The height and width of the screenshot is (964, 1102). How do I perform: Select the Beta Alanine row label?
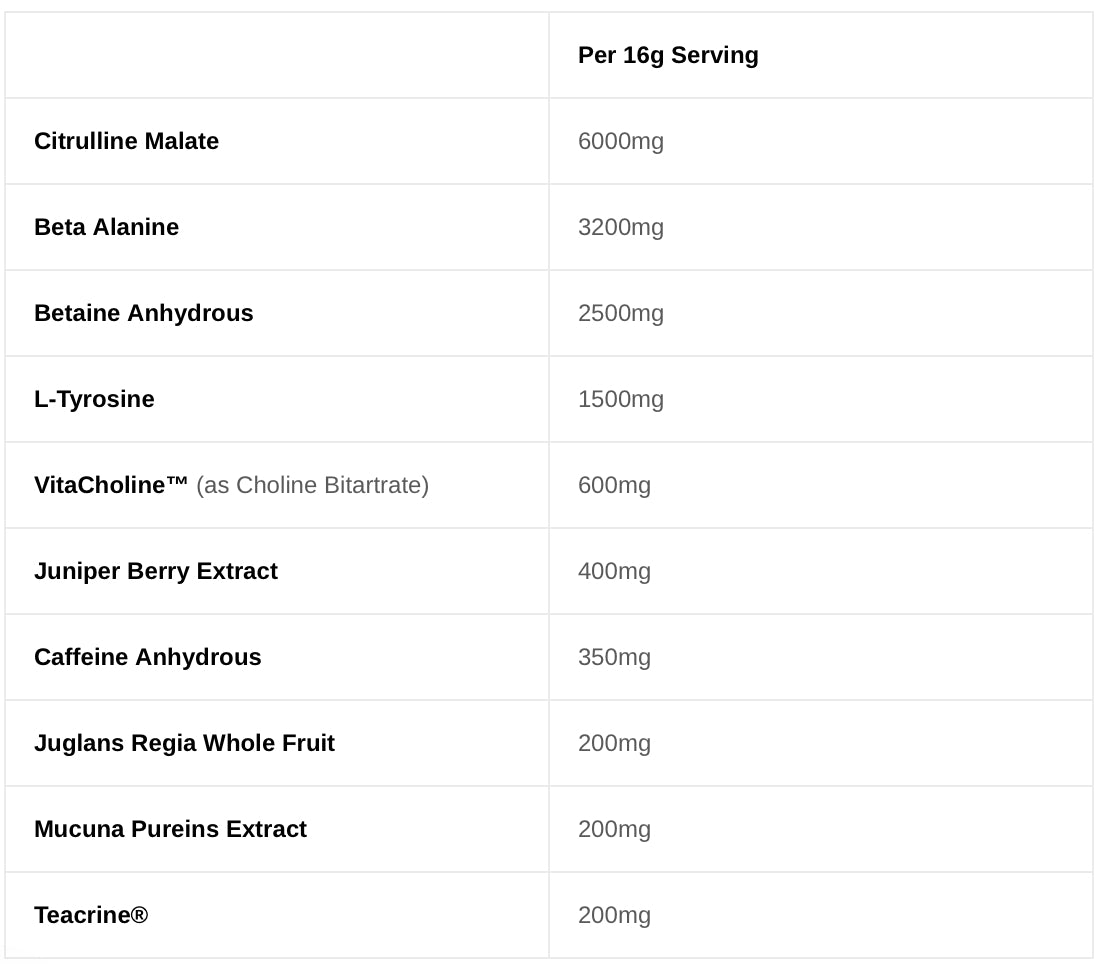click(x=107, y=227)
